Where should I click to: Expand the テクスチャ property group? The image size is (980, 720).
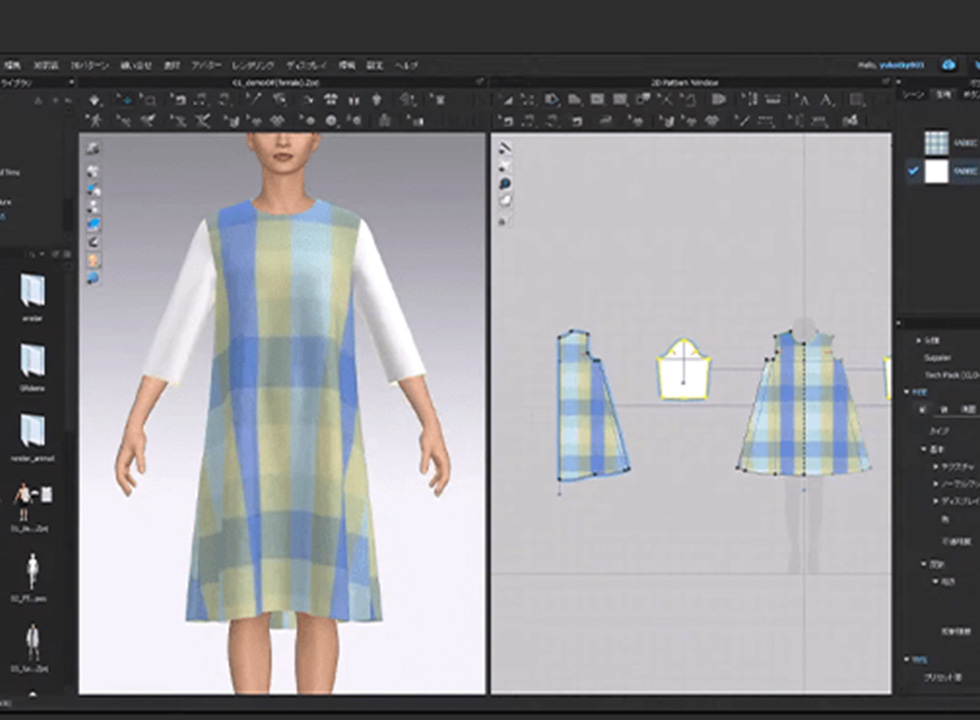point(935,467)
